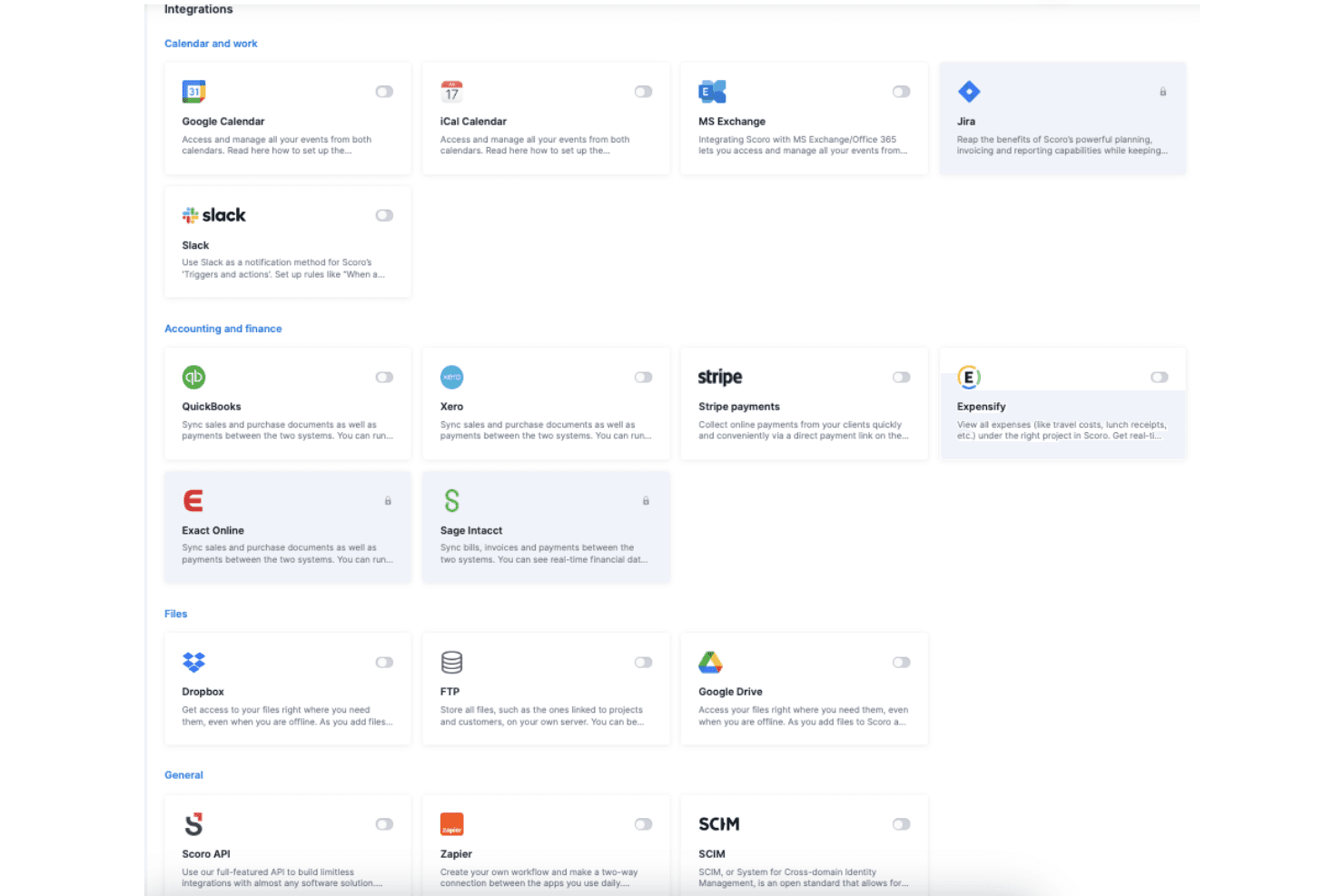This screenshot has width=1344, height=896.
Task: Click the SCIM logo
Action: [719, 824]
